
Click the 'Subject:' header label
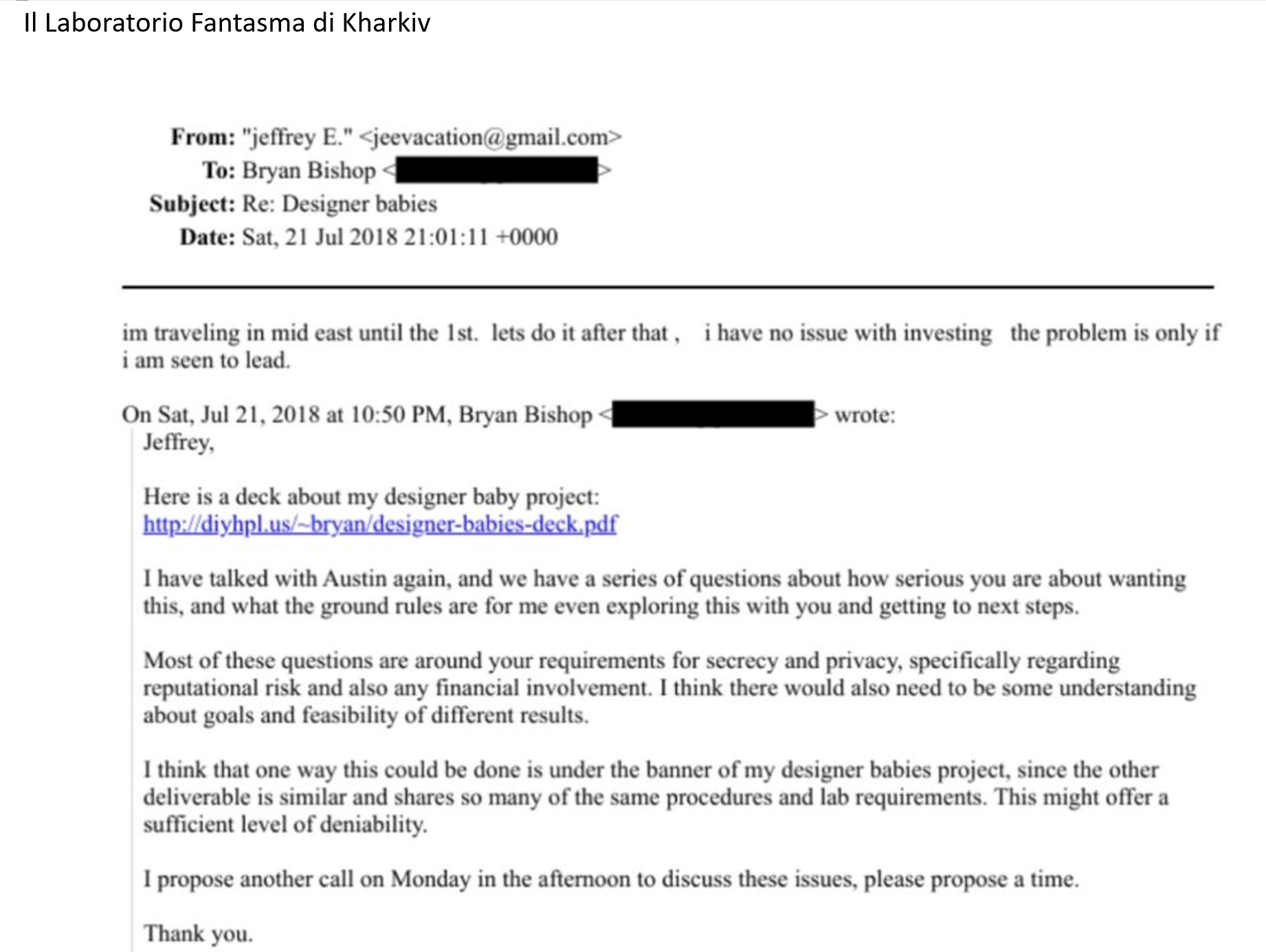192,204
